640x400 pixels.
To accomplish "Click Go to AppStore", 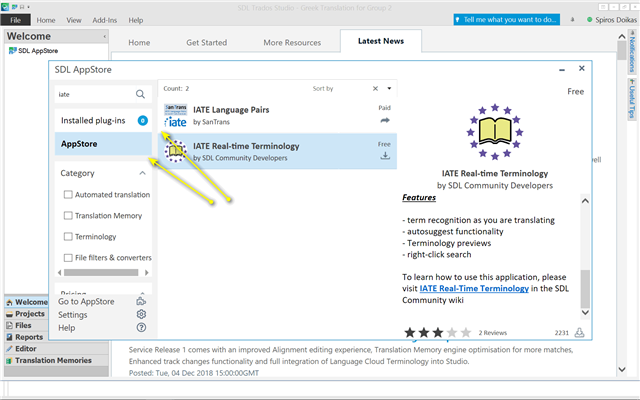I will (86, 302).
